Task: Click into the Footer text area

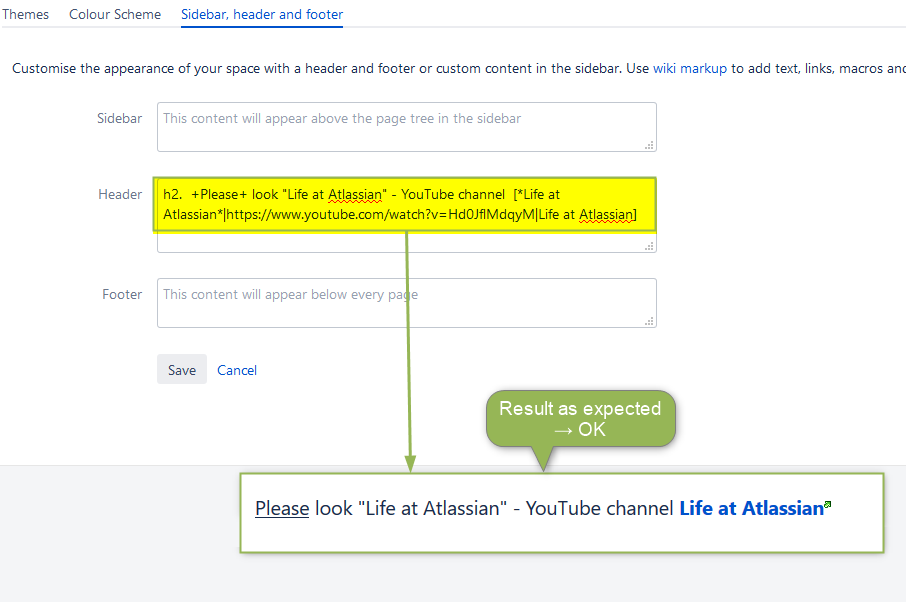Action: [407, 303]
